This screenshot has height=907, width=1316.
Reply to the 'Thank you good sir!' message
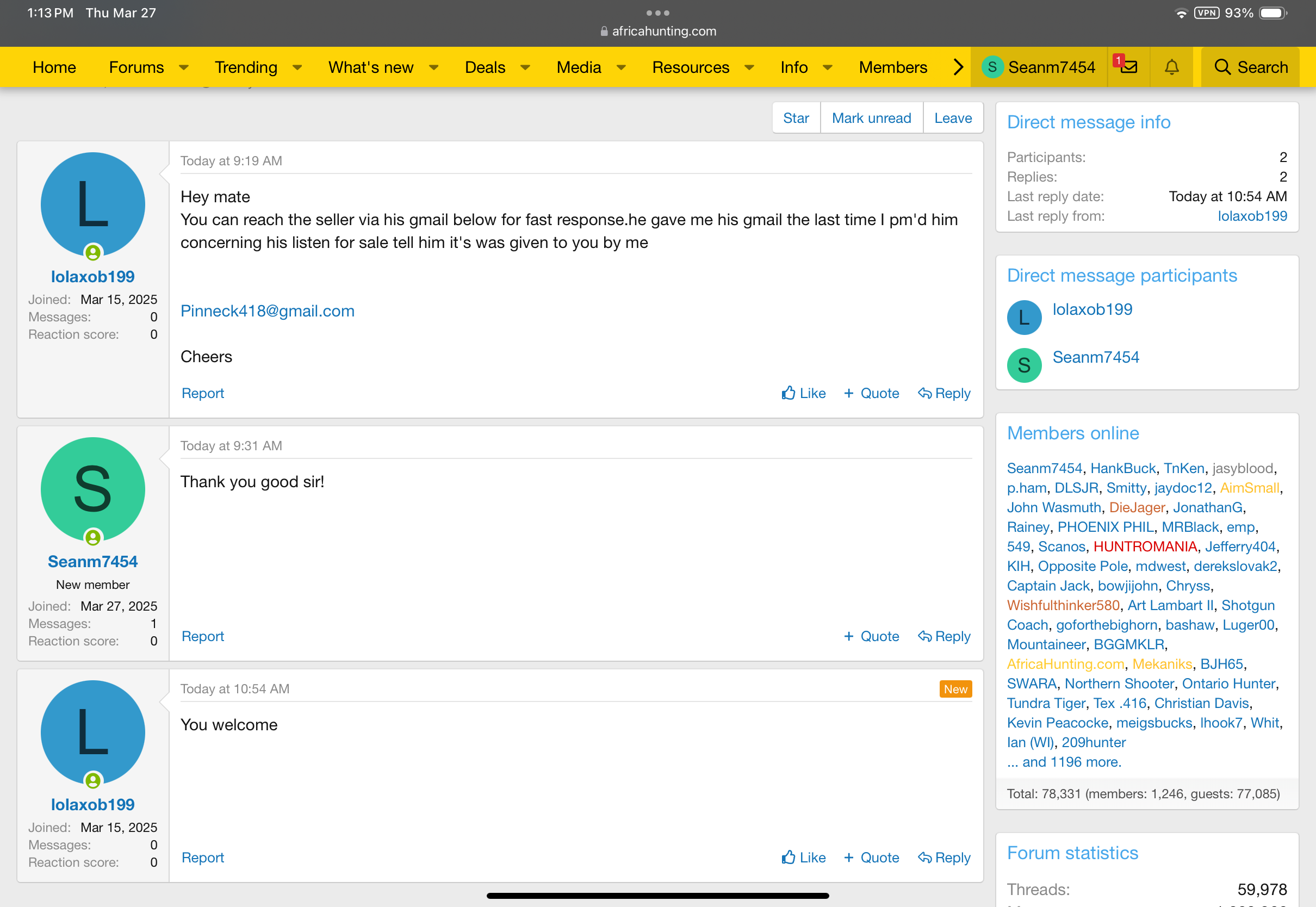point(945,637)
